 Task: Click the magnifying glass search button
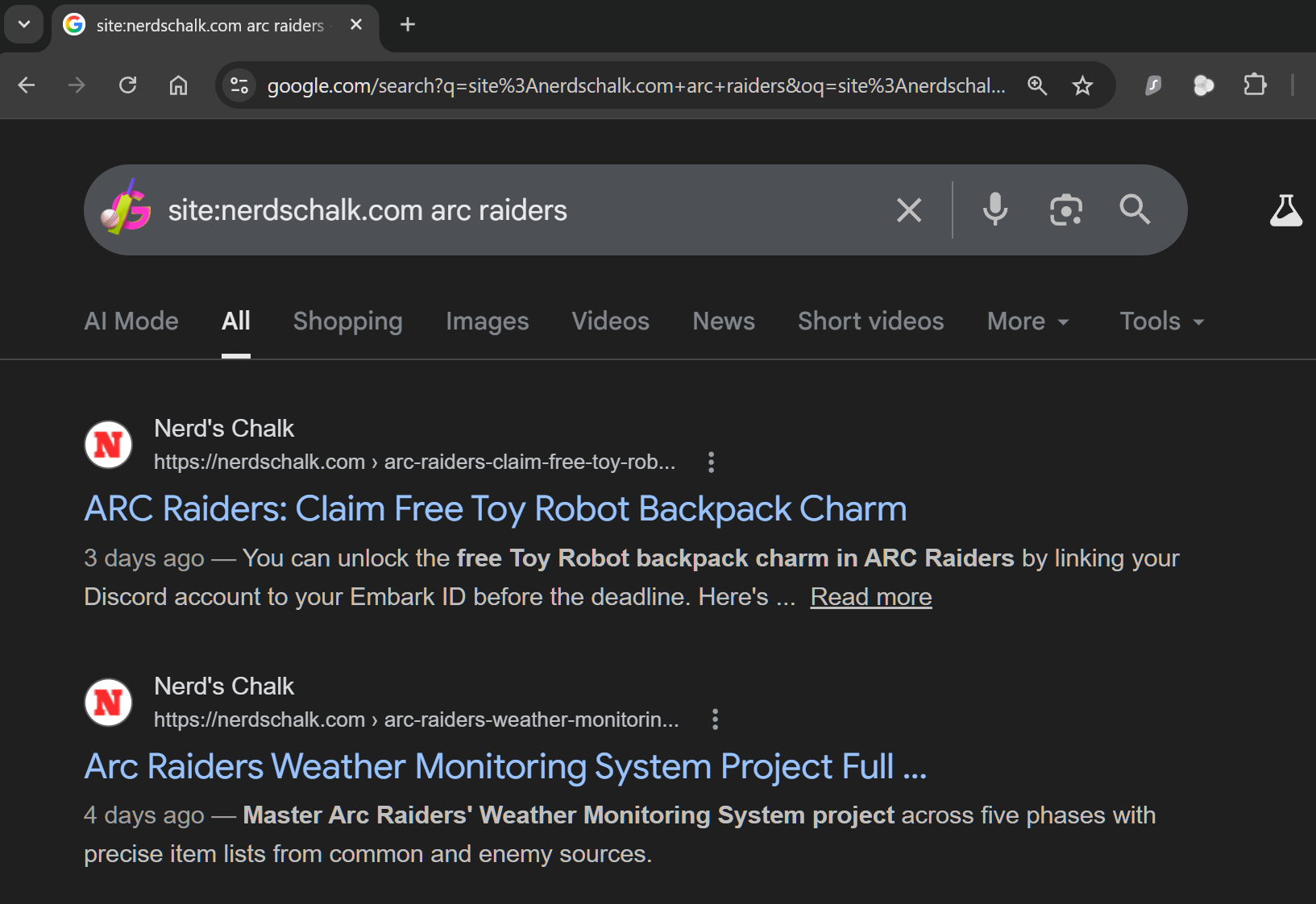[x=1135, y=209]
